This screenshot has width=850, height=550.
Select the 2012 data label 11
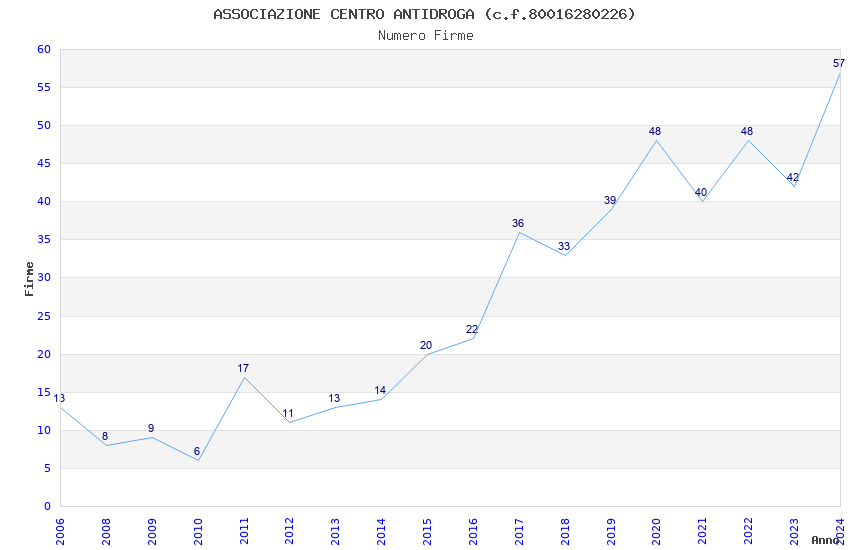pyautogui.click(x=288, y=413)
